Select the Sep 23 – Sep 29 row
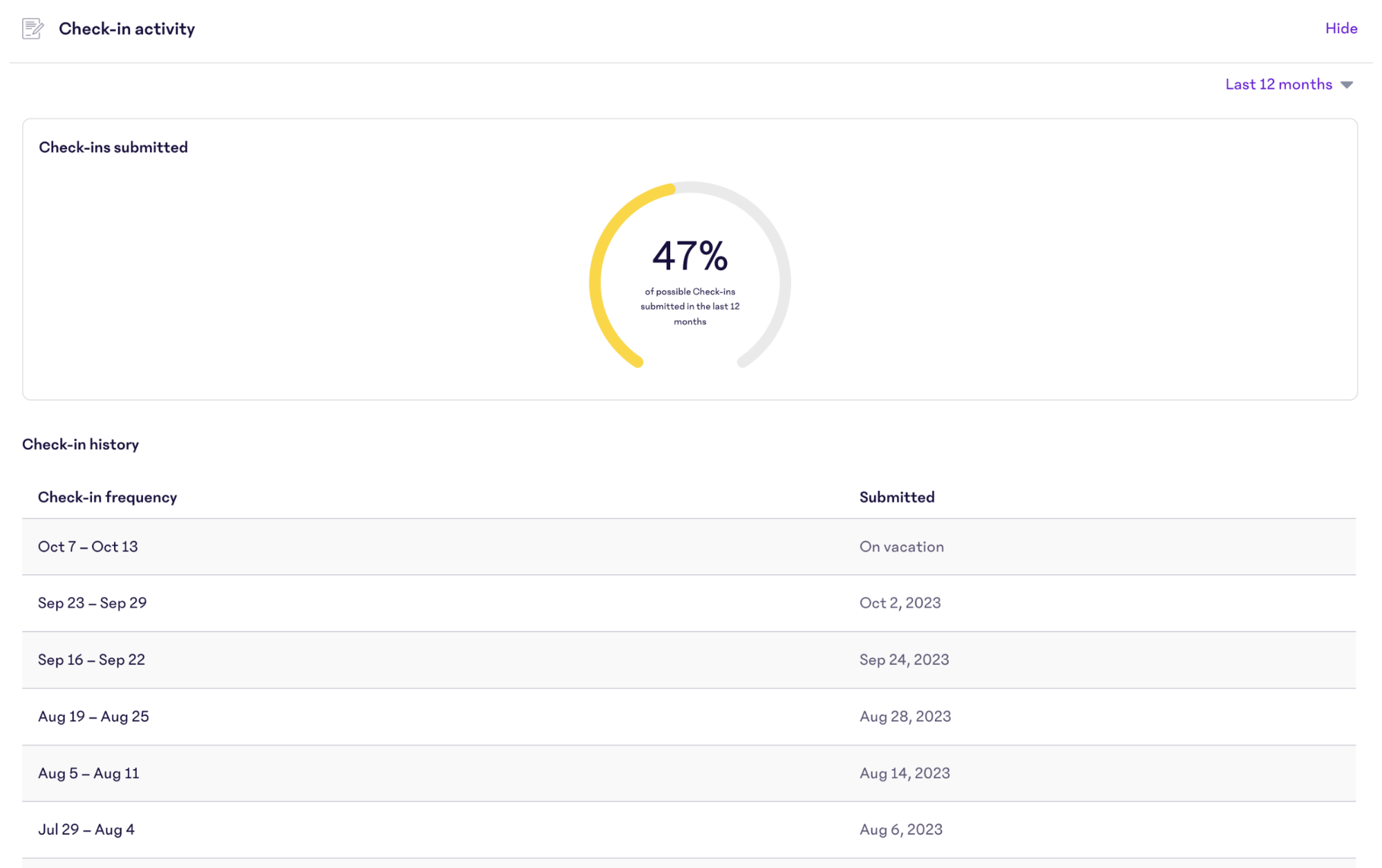 pos(689,603)
